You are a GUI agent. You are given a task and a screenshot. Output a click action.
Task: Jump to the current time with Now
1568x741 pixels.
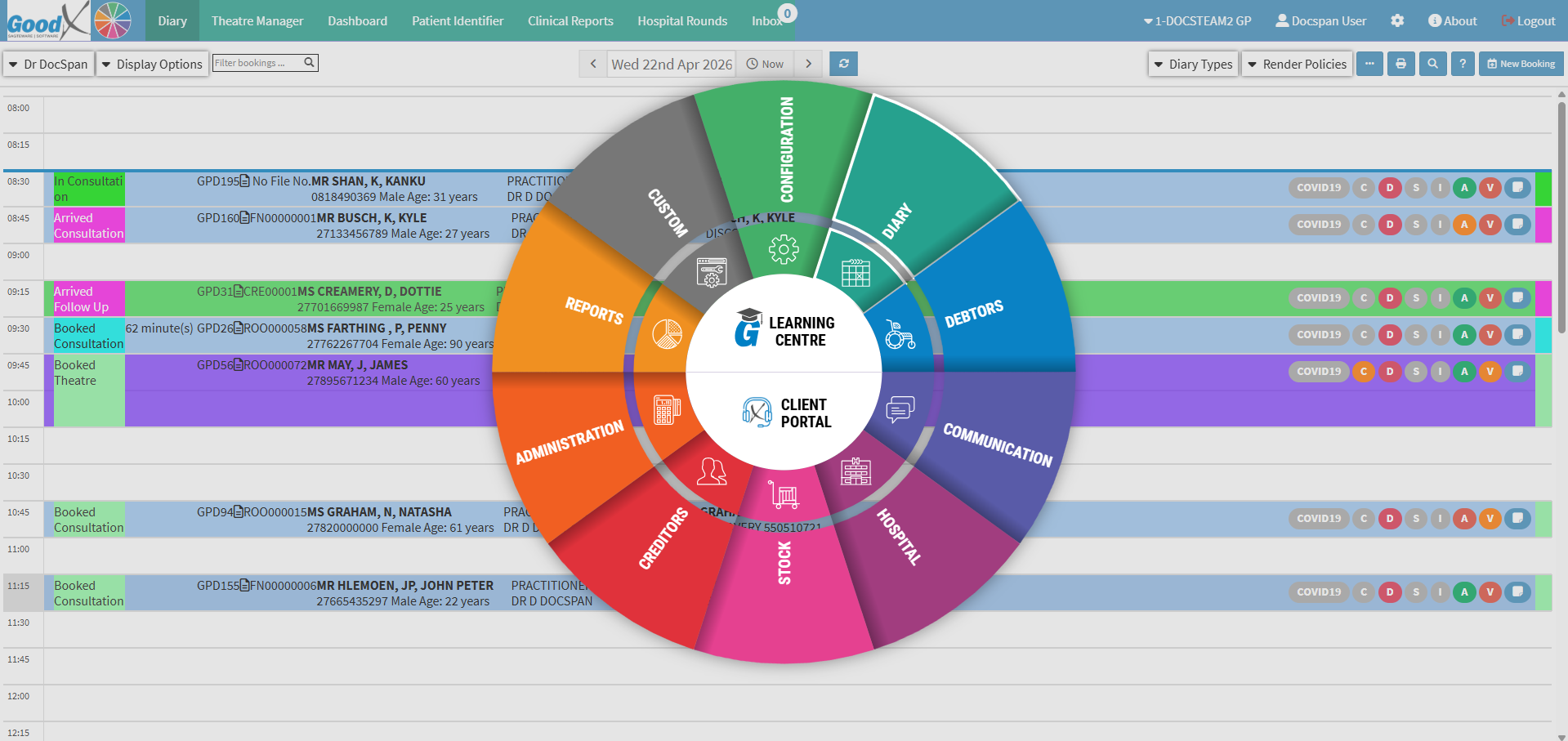click(x=765, y=64)
